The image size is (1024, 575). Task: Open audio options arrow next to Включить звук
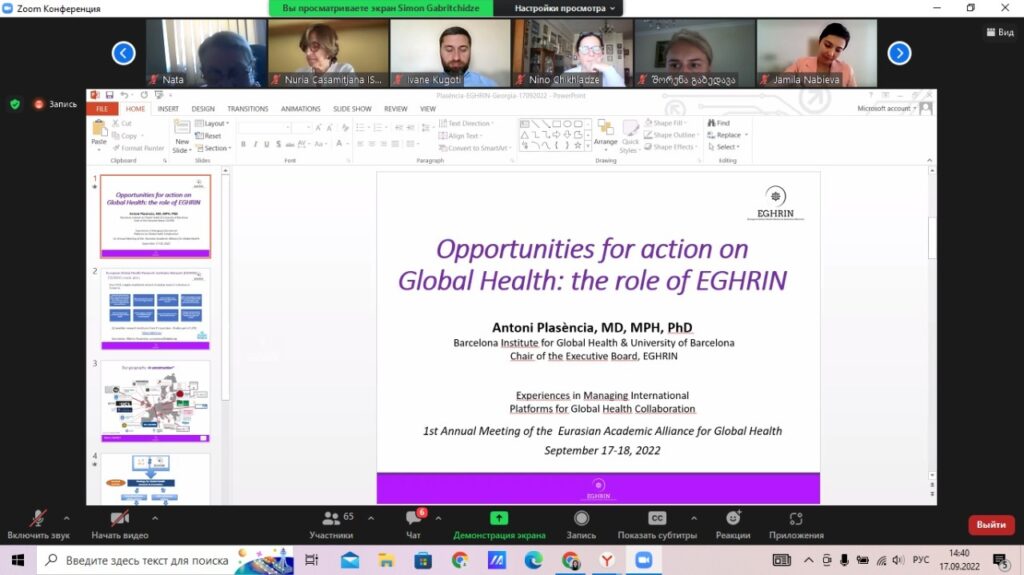click(x=67, y=518)
